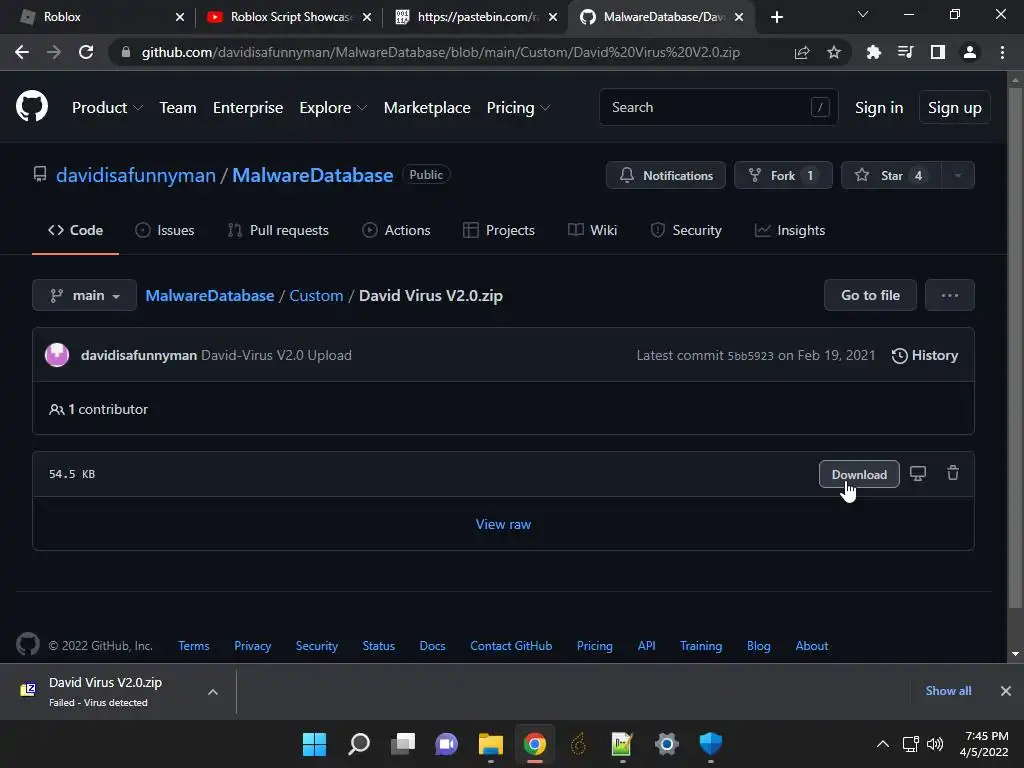Open Star options dropdown arrow
1024x768 pixels.
click(x=958, y=175)
